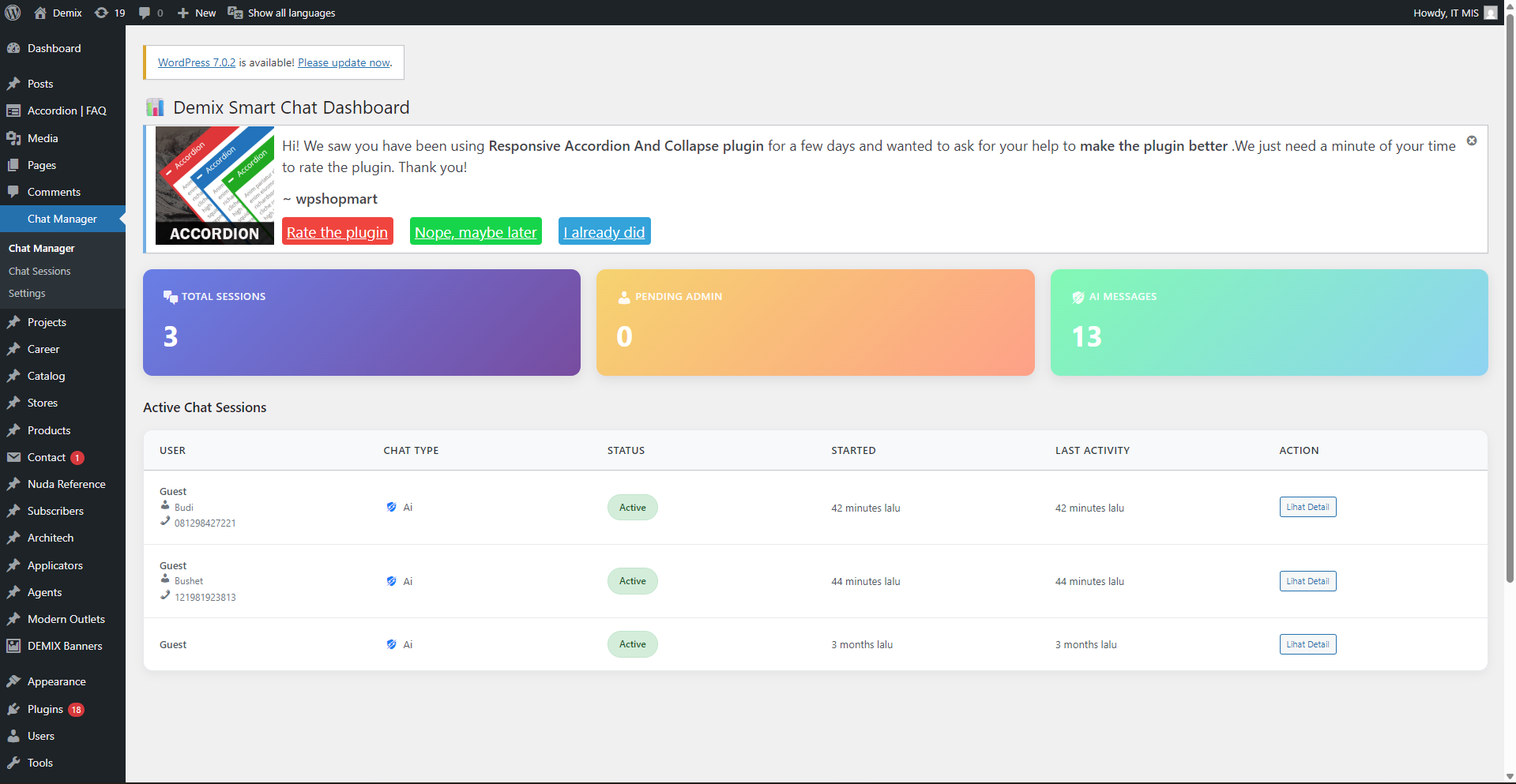Open the Chat Sessions submenu

(39, 271)
